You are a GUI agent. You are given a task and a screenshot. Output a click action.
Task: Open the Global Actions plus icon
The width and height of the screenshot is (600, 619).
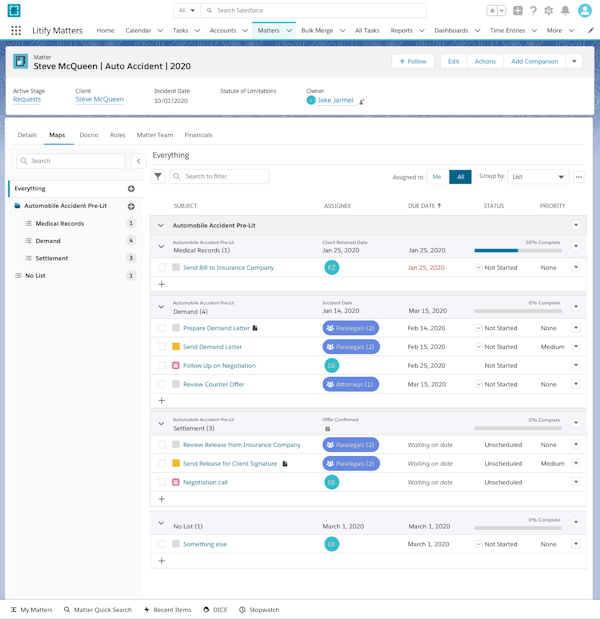pyautogui.click(x=518, y=11)
